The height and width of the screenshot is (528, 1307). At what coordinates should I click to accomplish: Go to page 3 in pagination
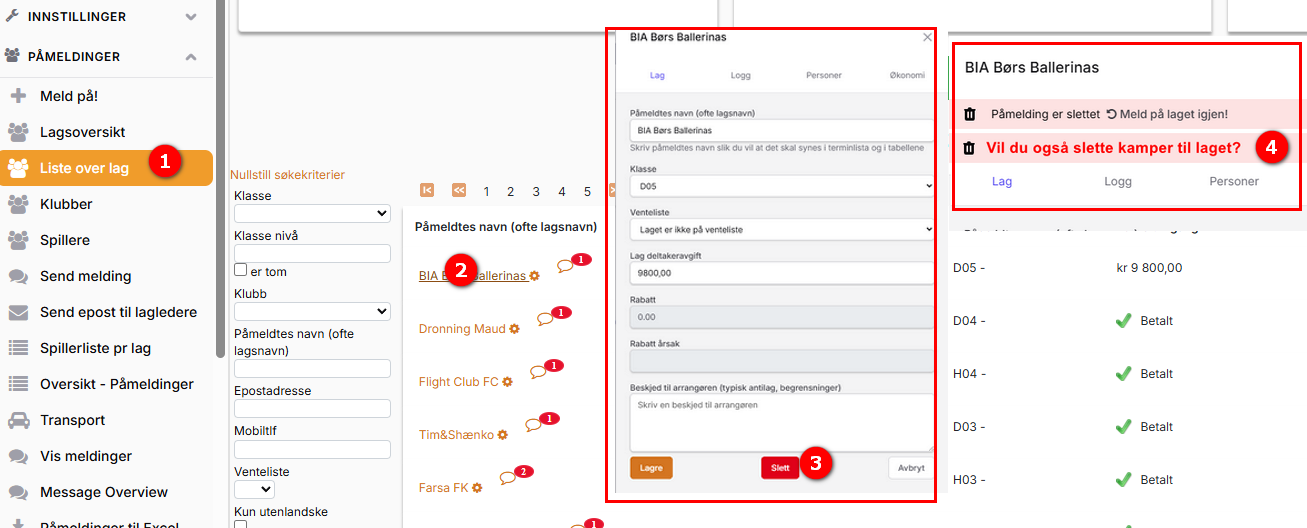click(536, 191)
